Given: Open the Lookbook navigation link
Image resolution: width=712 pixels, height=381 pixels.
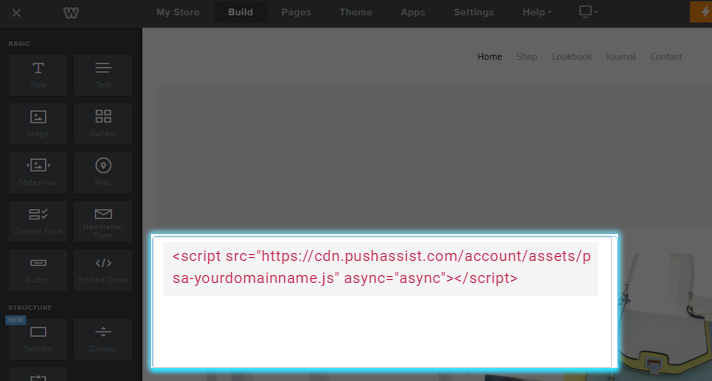Looking at the screenshot, I should pos(572,57).
